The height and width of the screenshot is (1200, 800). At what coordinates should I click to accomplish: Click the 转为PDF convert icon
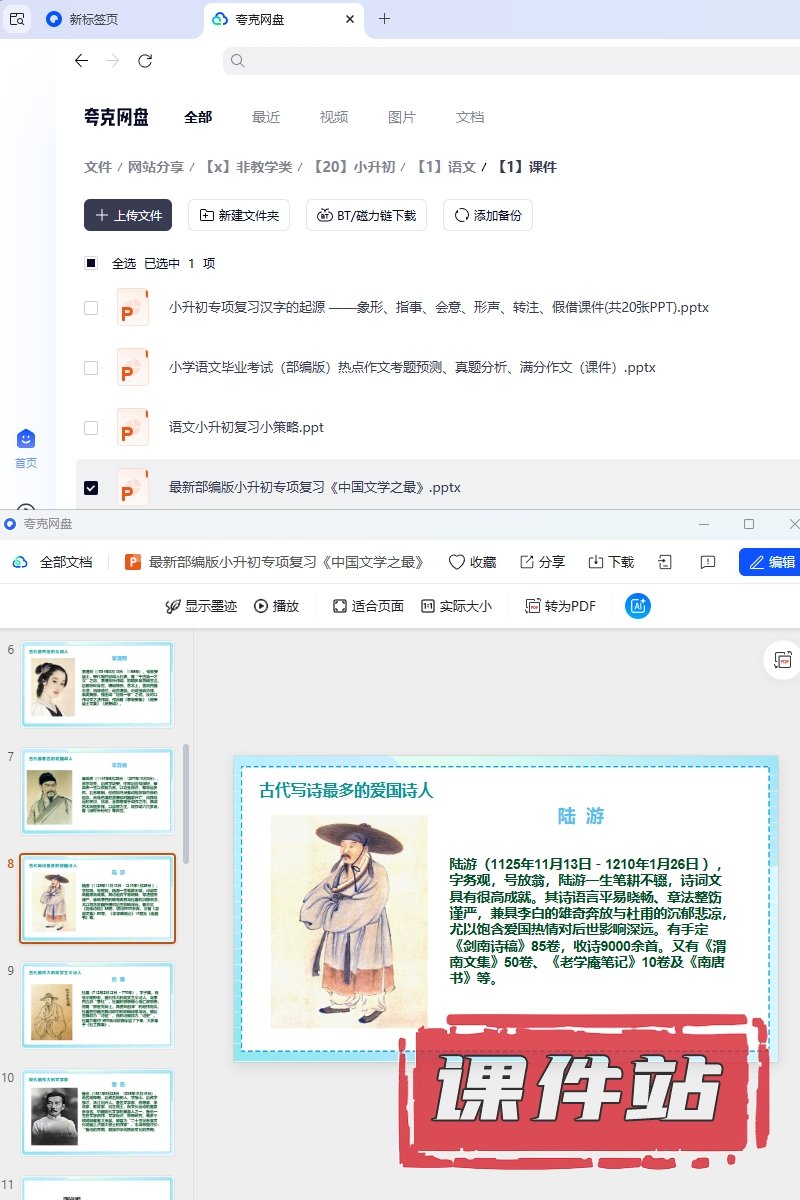point(533,606)
